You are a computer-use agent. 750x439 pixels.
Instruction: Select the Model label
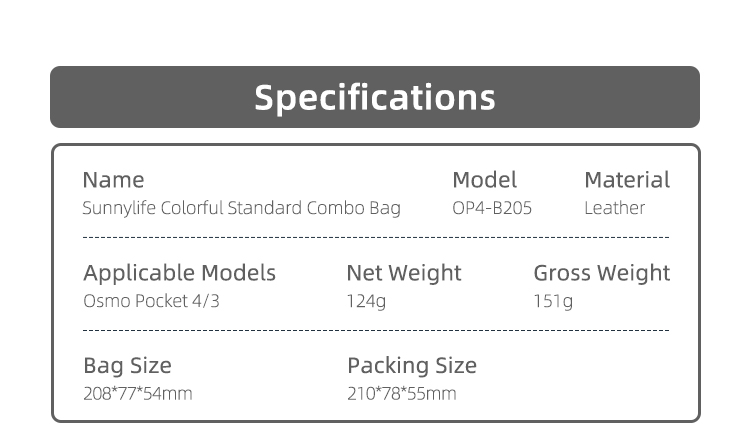coord(484,180)
